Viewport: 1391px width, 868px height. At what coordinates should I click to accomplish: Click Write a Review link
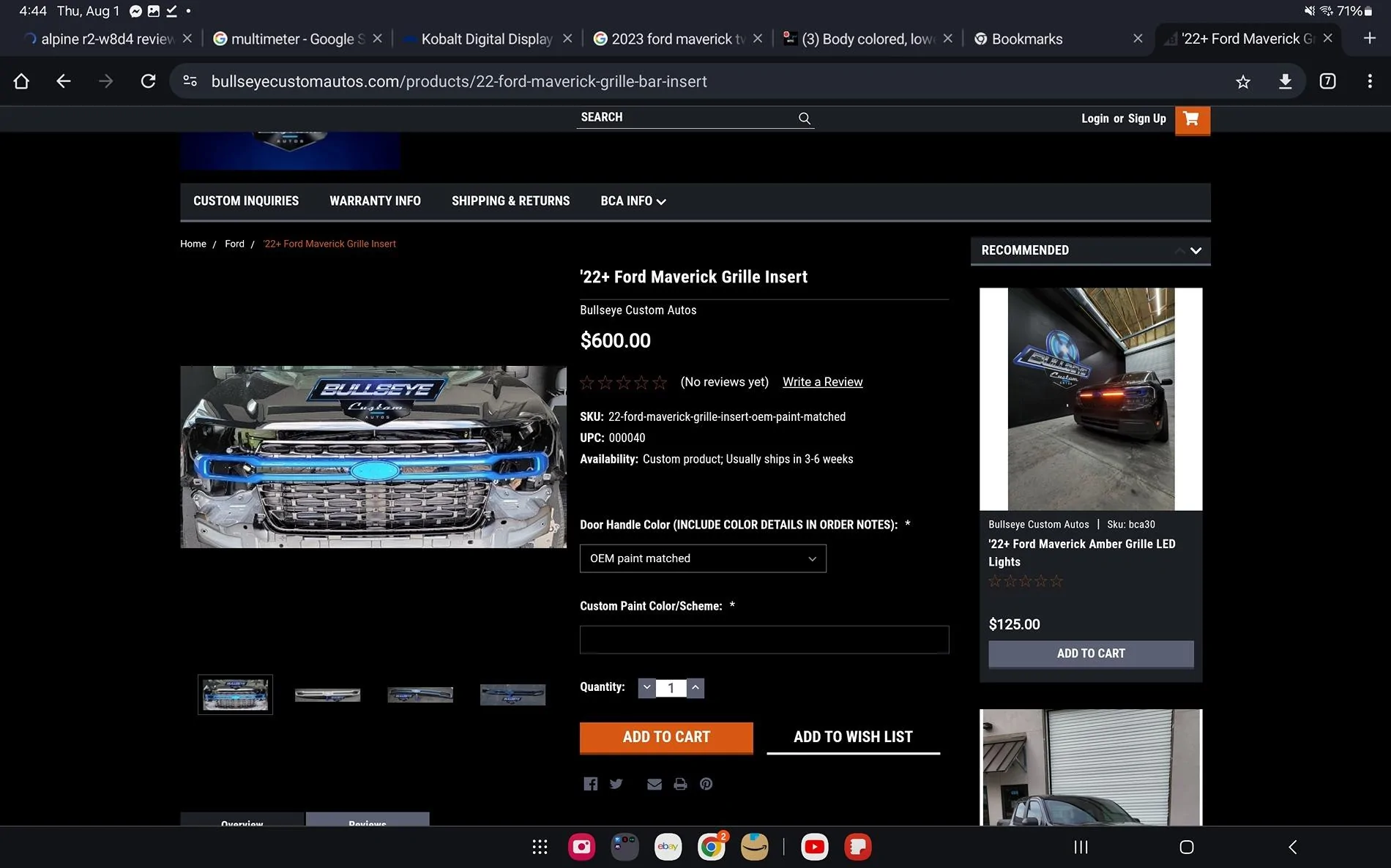[822, 382]
